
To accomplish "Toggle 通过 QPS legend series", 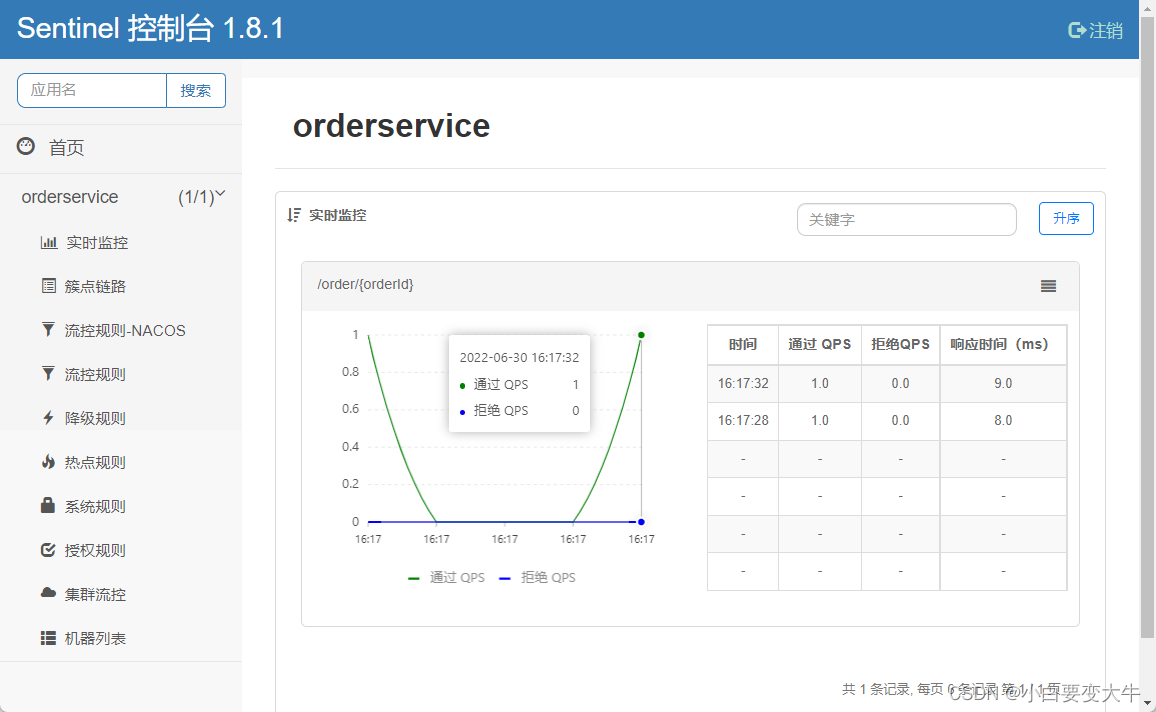I will click(447, 577).
